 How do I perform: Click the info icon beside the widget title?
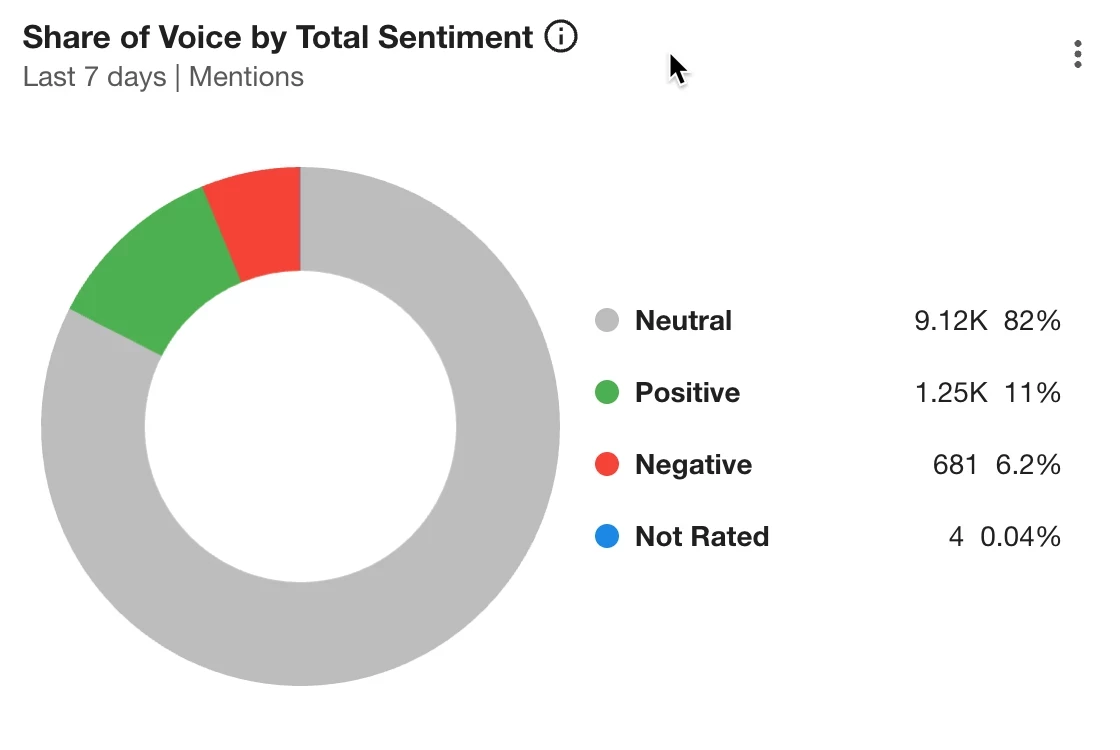click(x=561, y=36)
